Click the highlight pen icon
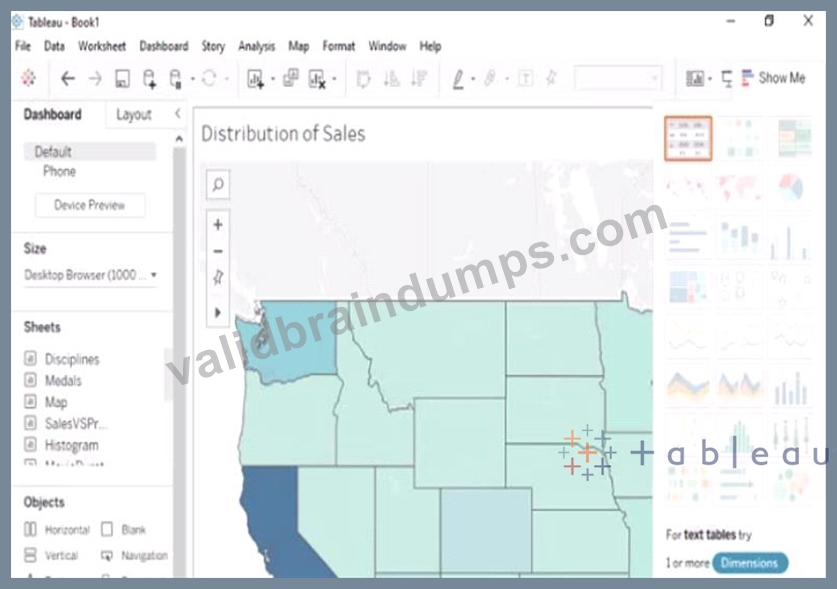The width and height of the screenshot is (837, 589). coord(458,80)
